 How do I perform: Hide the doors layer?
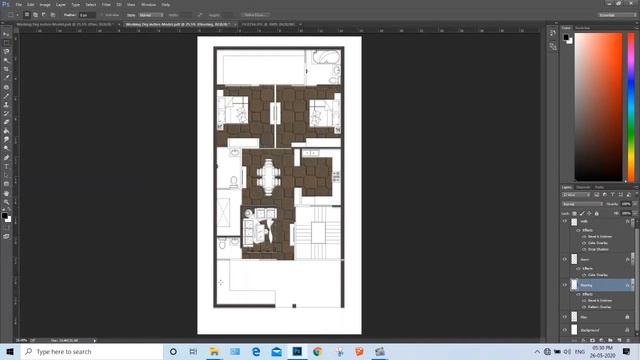(x=565, y=259)
